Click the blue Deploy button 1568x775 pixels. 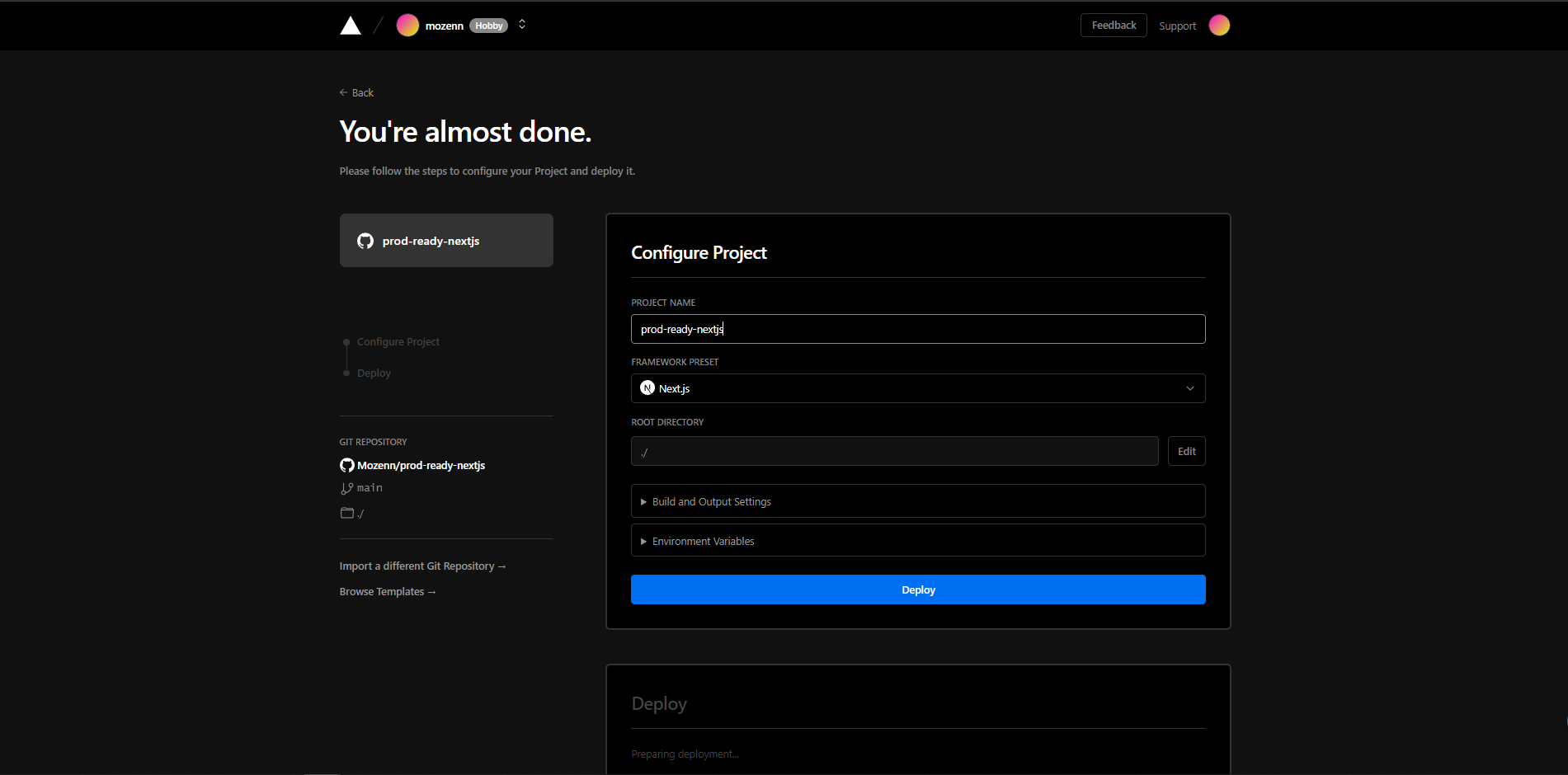click(918, 589)
